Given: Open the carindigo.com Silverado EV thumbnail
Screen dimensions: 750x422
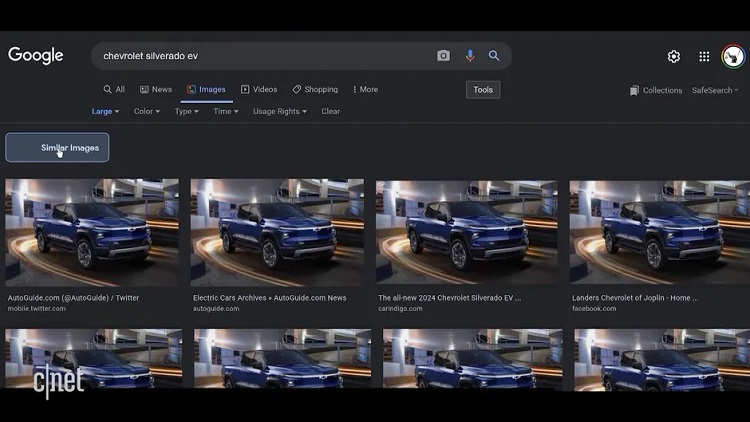Looking at the screenshot, I should pos(466,232).
